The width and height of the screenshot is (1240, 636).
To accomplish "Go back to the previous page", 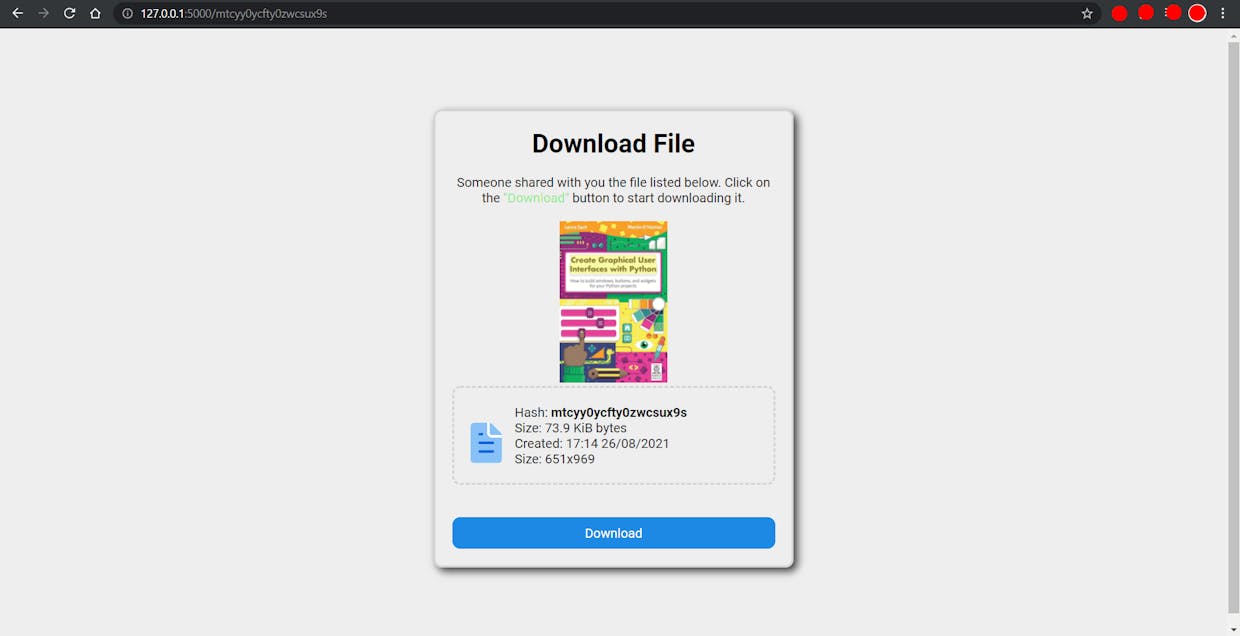I will tap(17, 13).
